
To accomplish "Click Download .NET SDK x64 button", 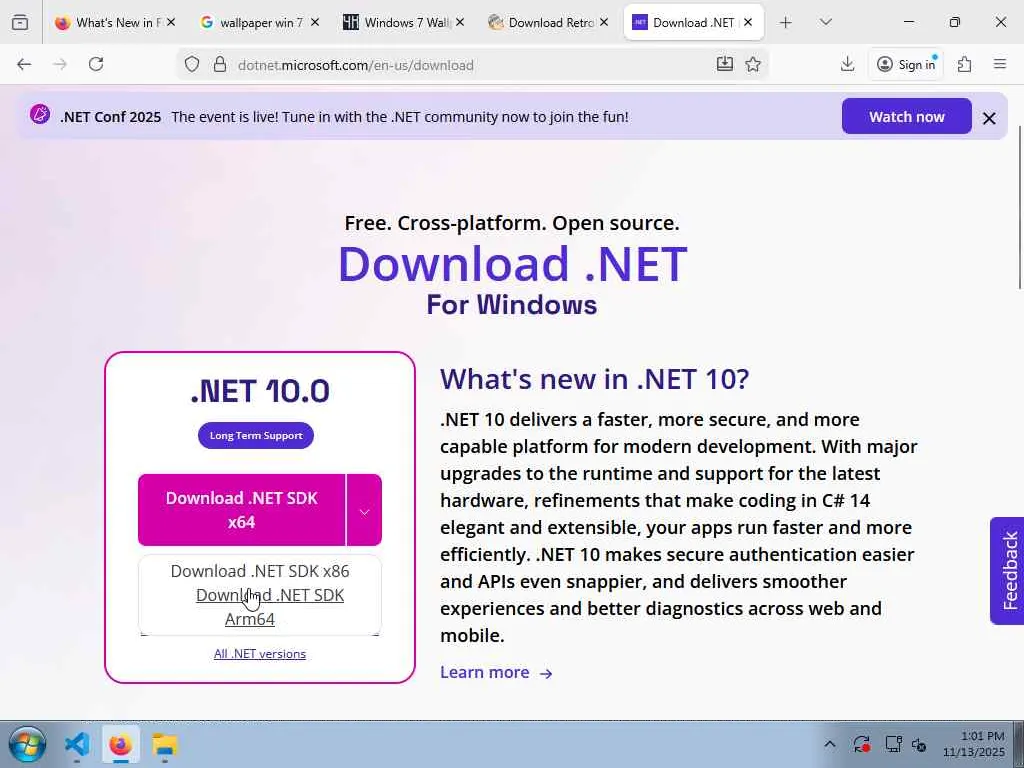I will pyautogui.click(x=241, y=509).
